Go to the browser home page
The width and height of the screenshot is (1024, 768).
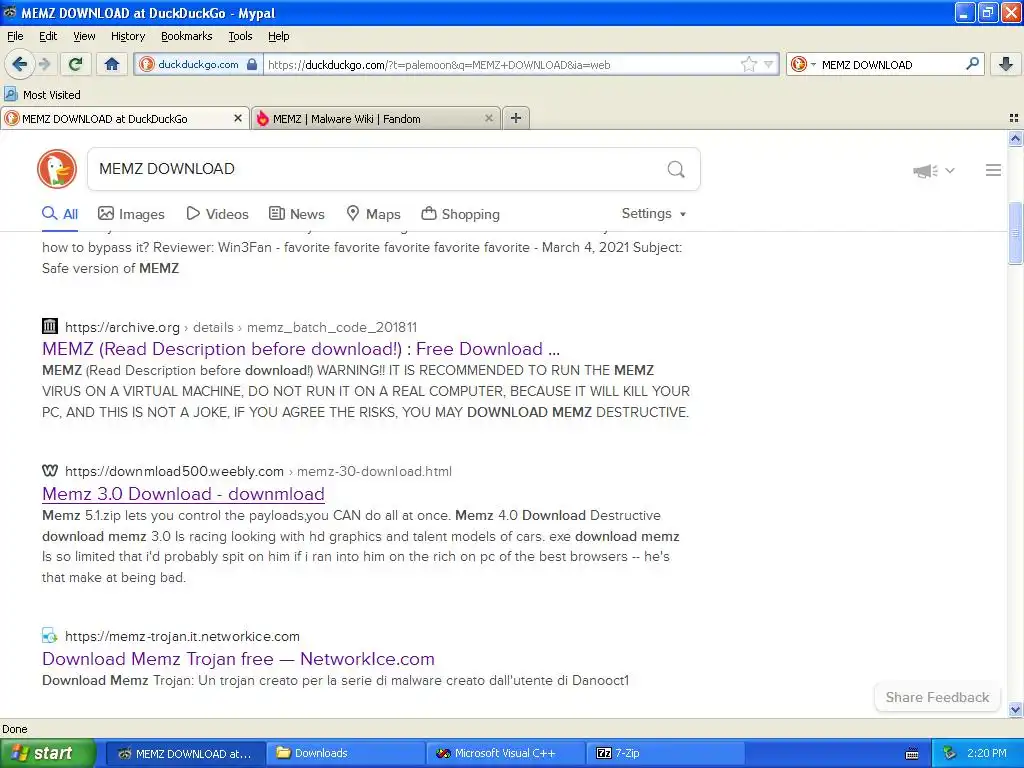[112, 64]
